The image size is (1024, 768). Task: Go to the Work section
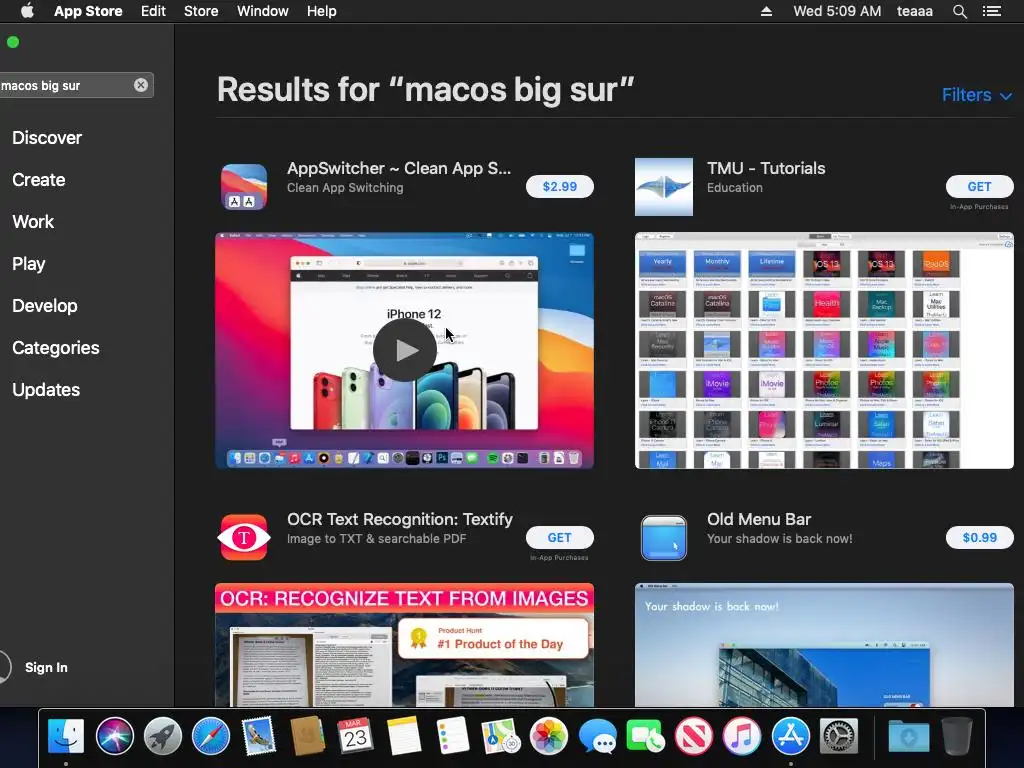click(33, 222)
